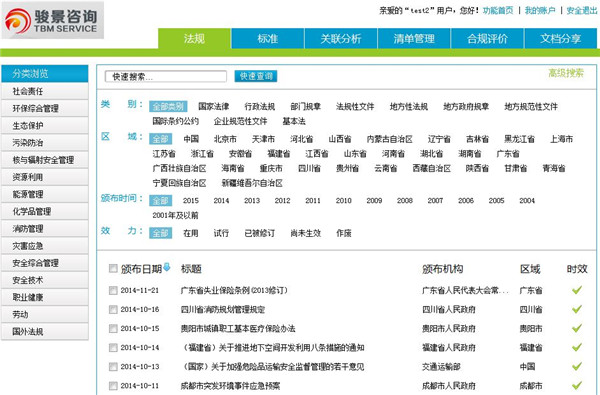600x395 pixels.
Task: Click into the 快速搜索 input field
Action: pyautogui.click(x=166, y=77)
